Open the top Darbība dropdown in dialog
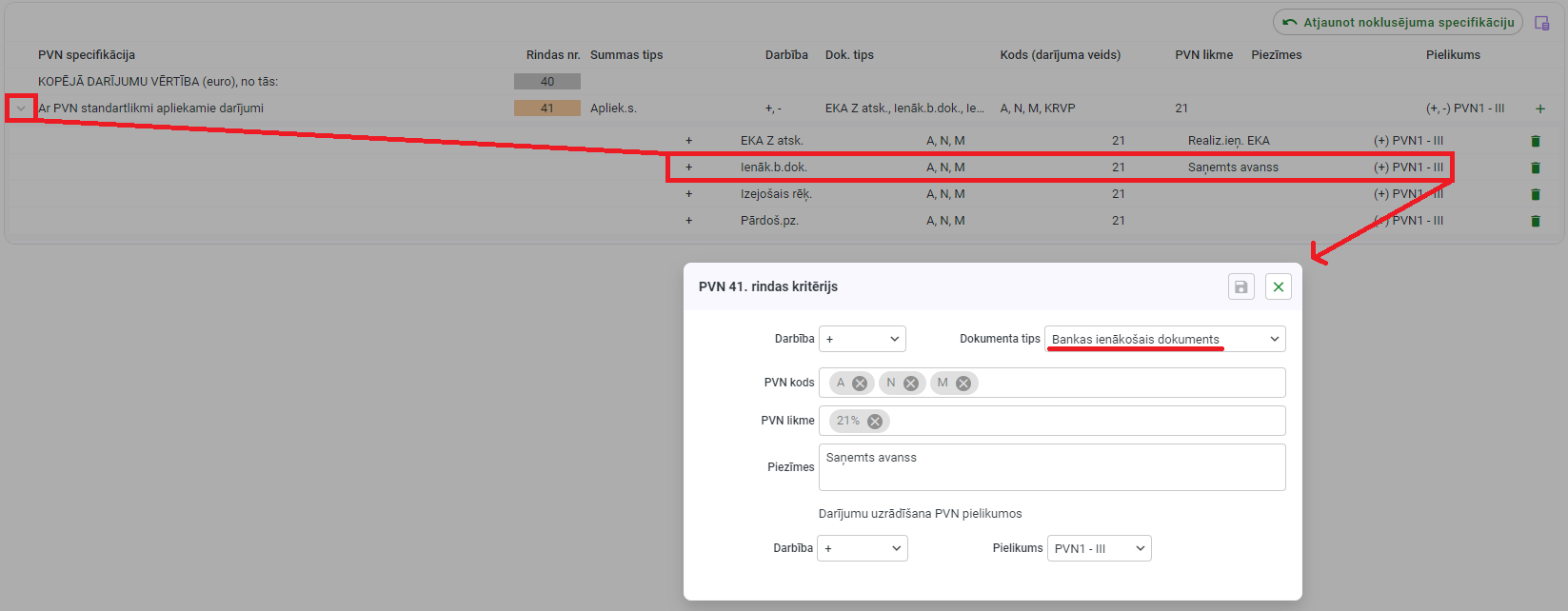This screenshot has width=1568, height=611. (x=862, y=339)
